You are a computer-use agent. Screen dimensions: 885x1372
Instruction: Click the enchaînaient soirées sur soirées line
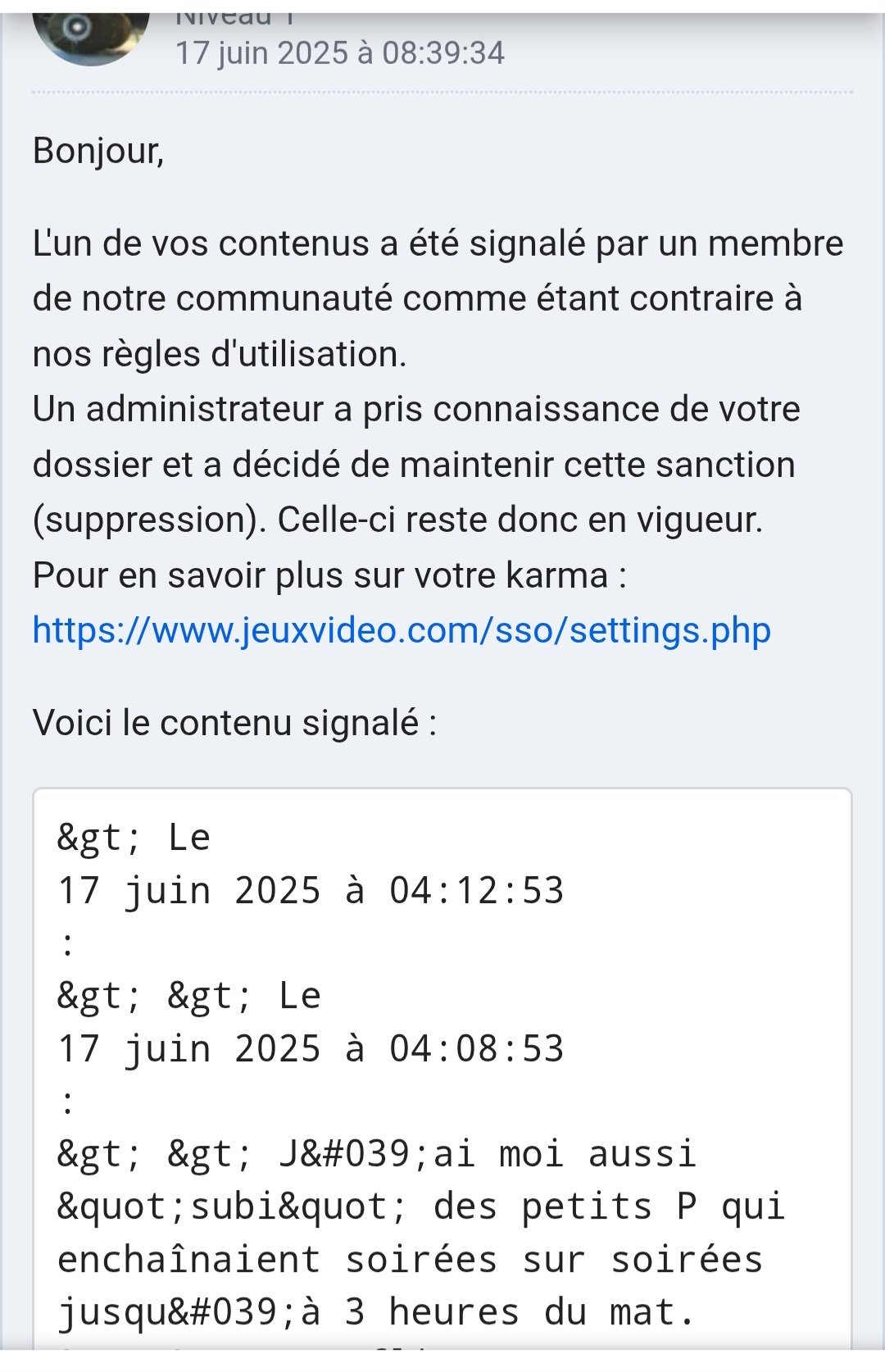[x=410, y=1260]
